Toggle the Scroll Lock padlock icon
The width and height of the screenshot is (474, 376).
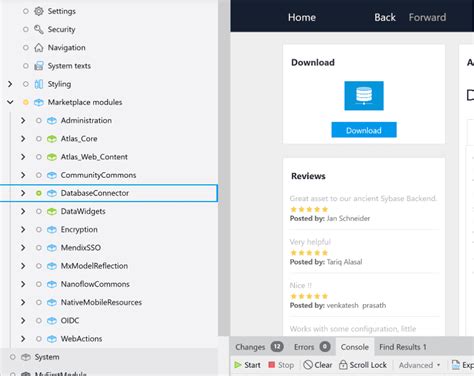(x=343, y=365)
